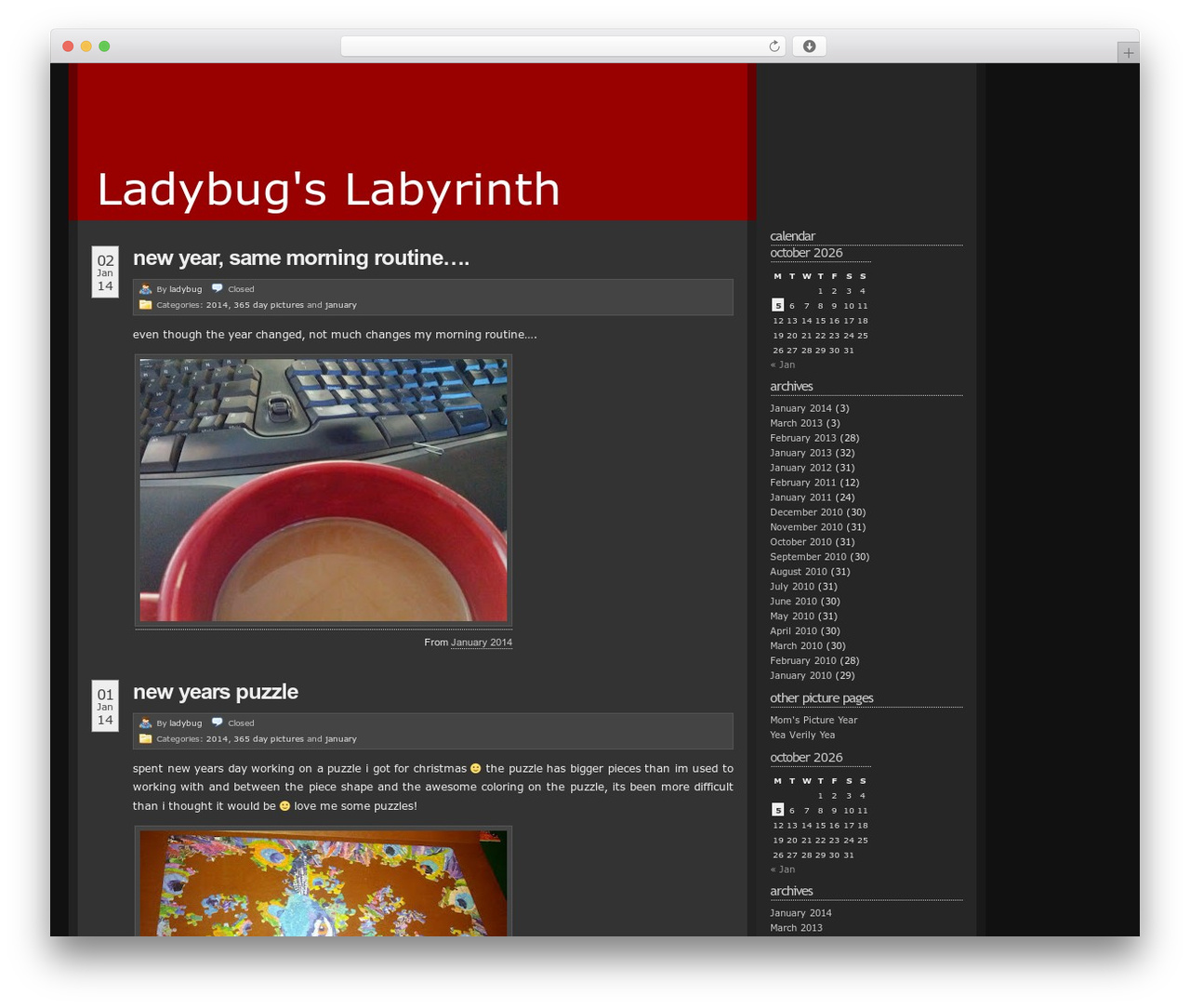Image resolution: width=1190 pixels, height=1008 pixels.
Task: Open archive 'January 2010'
Action: pyautogui.click(x=800, y=676)
